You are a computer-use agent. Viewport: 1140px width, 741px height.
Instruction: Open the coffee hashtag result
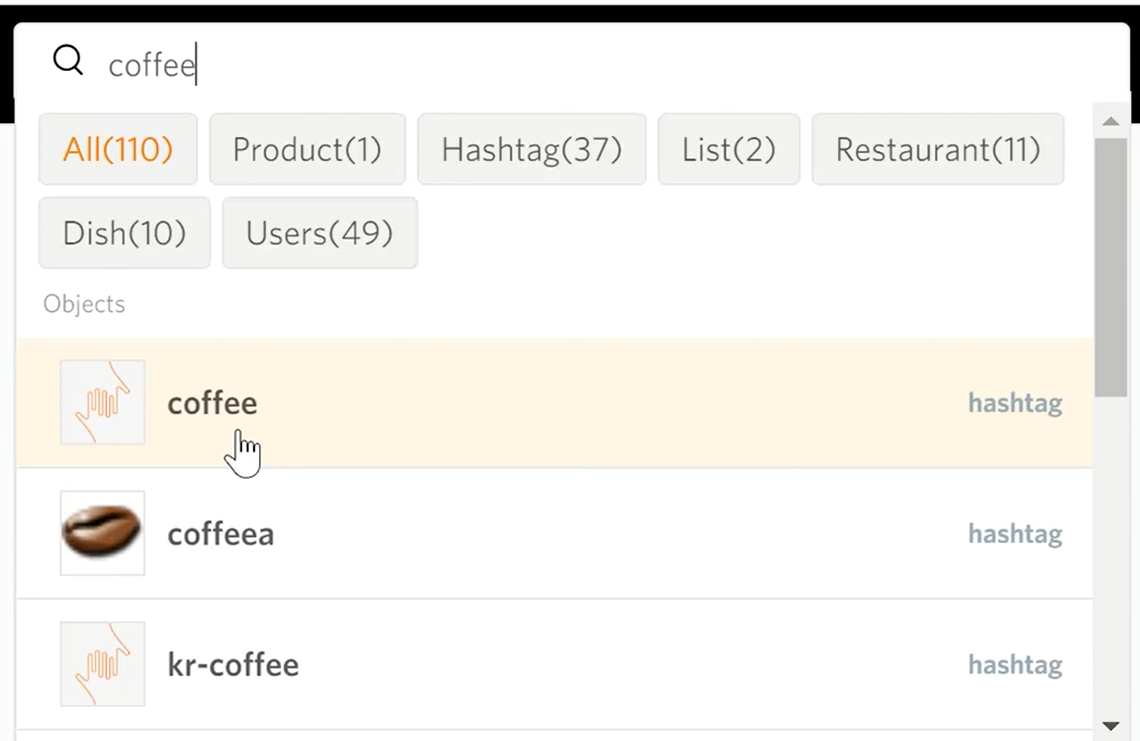212,403
